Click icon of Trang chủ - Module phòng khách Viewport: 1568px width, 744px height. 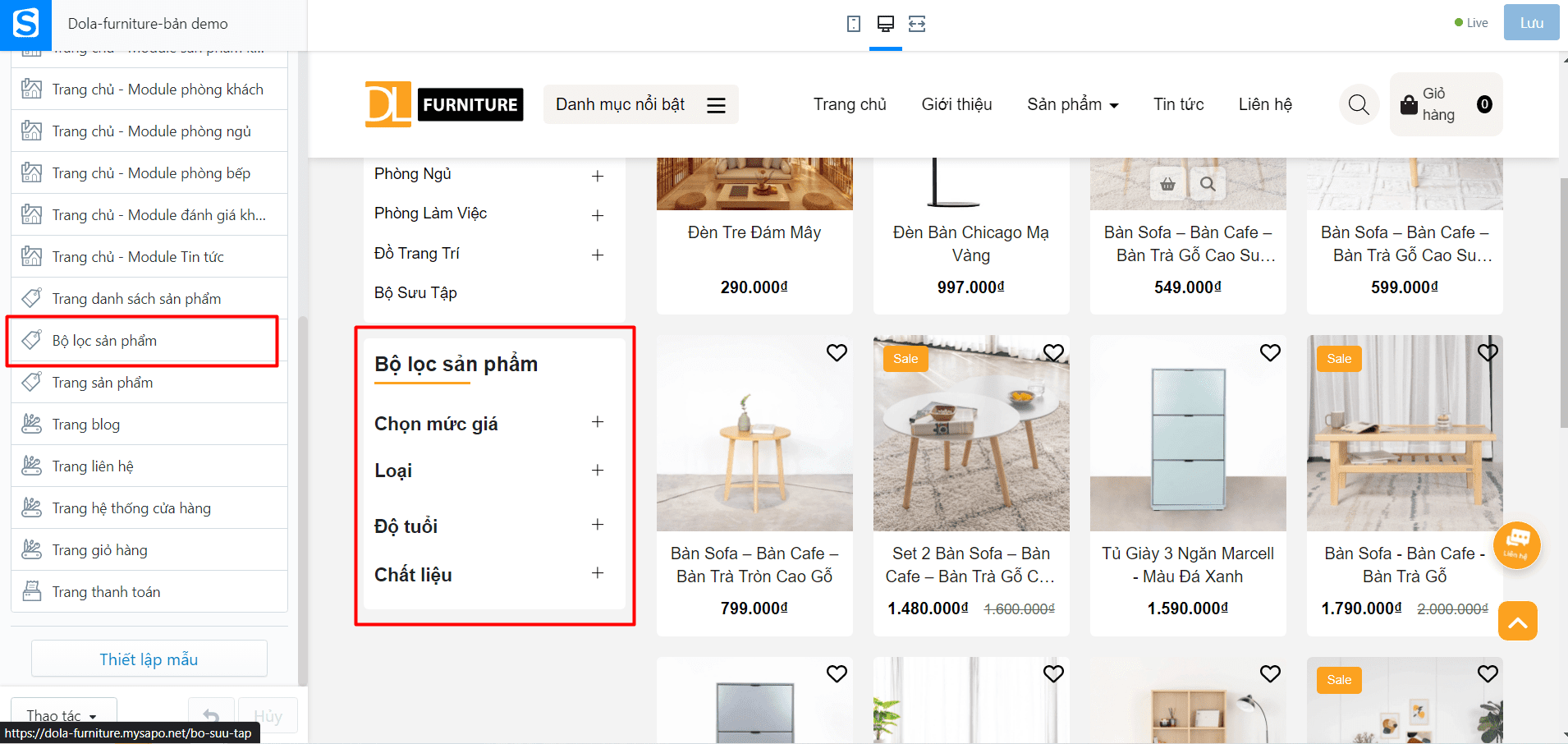pos(31,89)
